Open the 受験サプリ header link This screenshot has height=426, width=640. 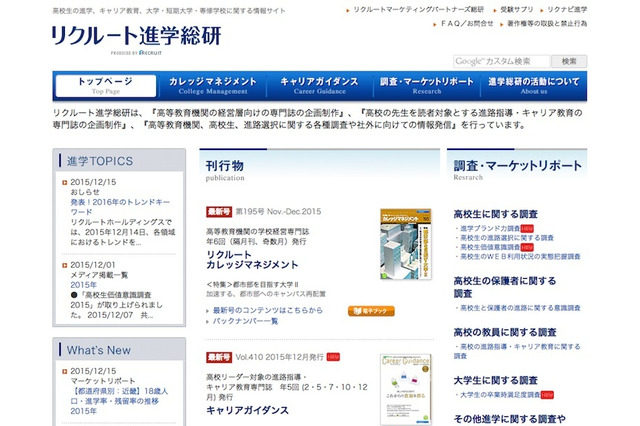coord(517,9)
